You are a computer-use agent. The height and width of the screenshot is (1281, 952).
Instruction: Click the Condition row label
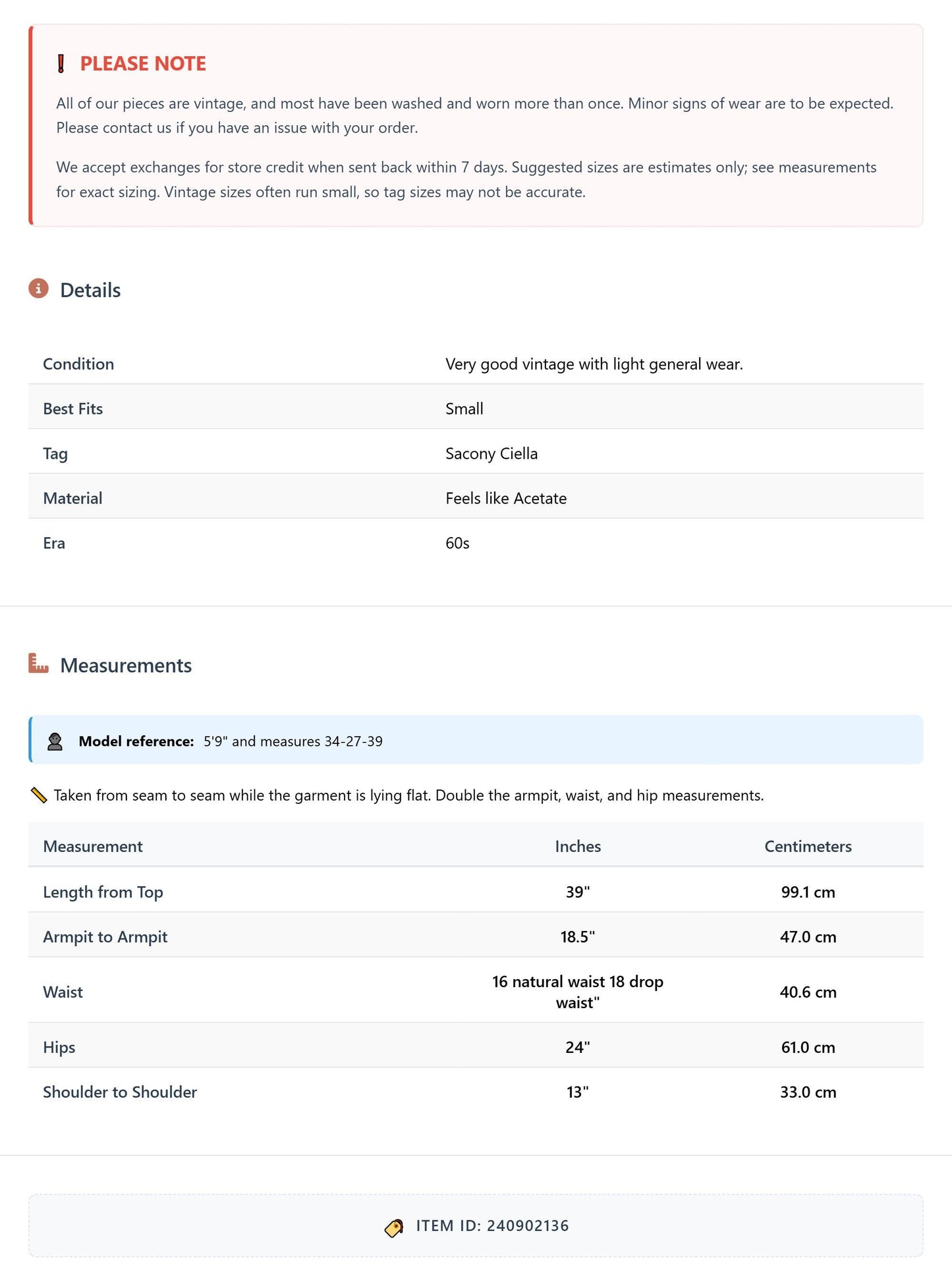coord(78,364)
